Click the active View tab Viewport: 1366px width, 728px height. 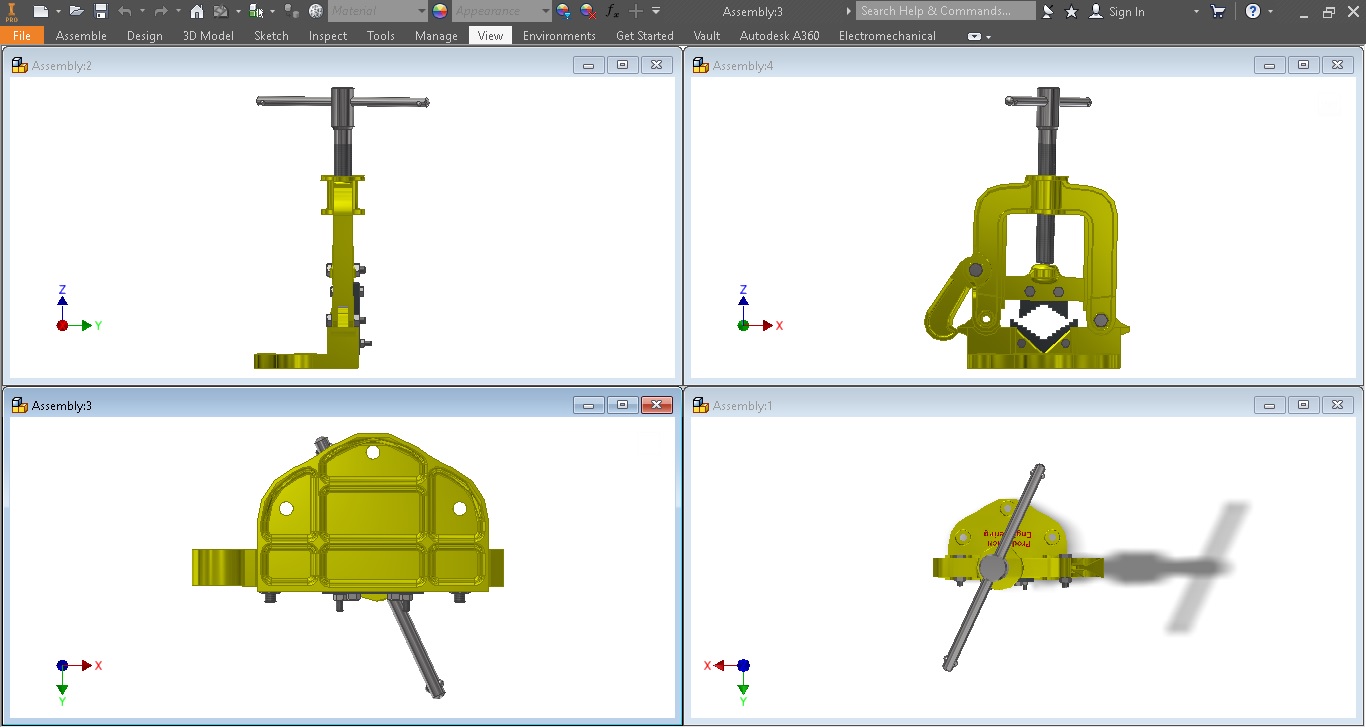pyautogui.click(x=490, y=35)
